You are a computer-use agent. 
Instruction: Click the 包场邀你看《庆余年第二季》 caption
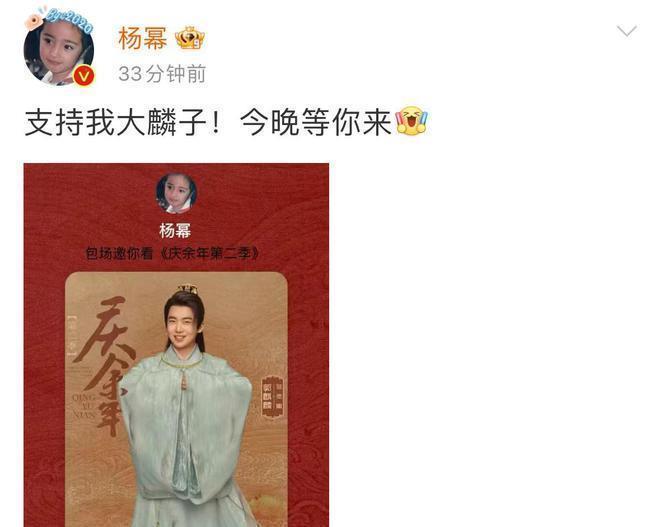(173, 253)
